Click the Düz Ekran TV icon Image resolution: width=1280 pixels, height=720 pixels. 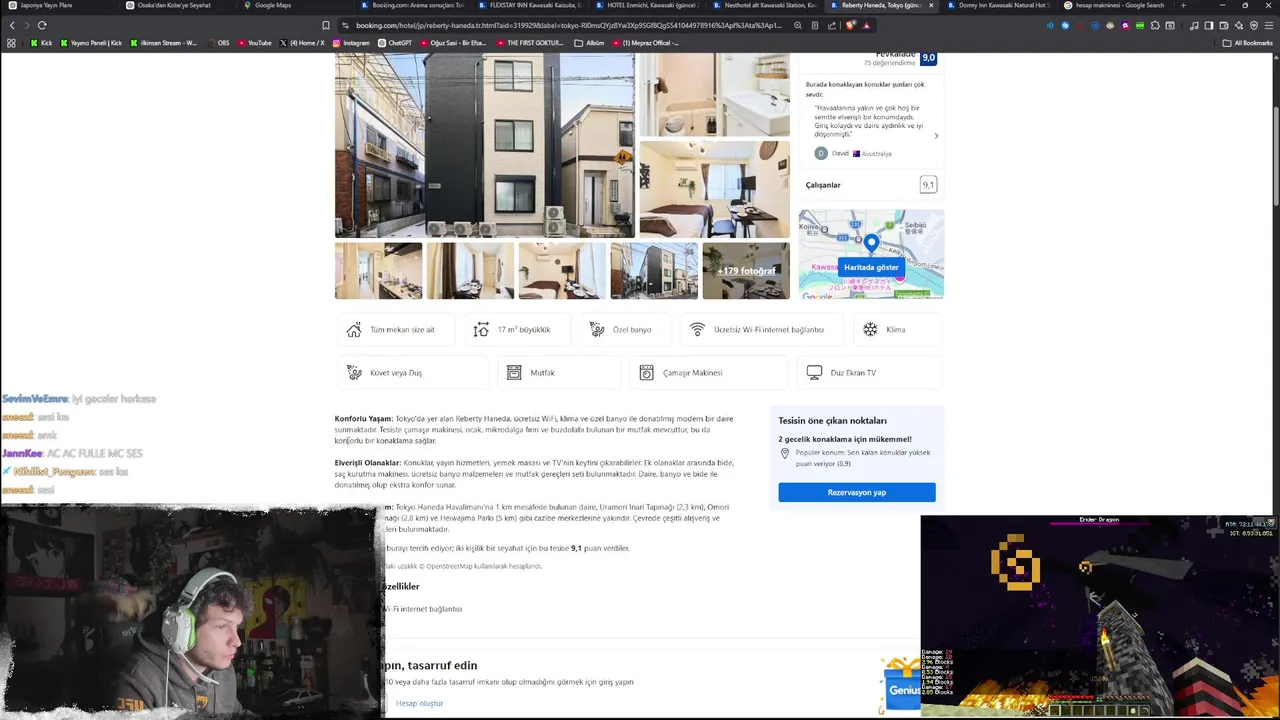(814, 372)
